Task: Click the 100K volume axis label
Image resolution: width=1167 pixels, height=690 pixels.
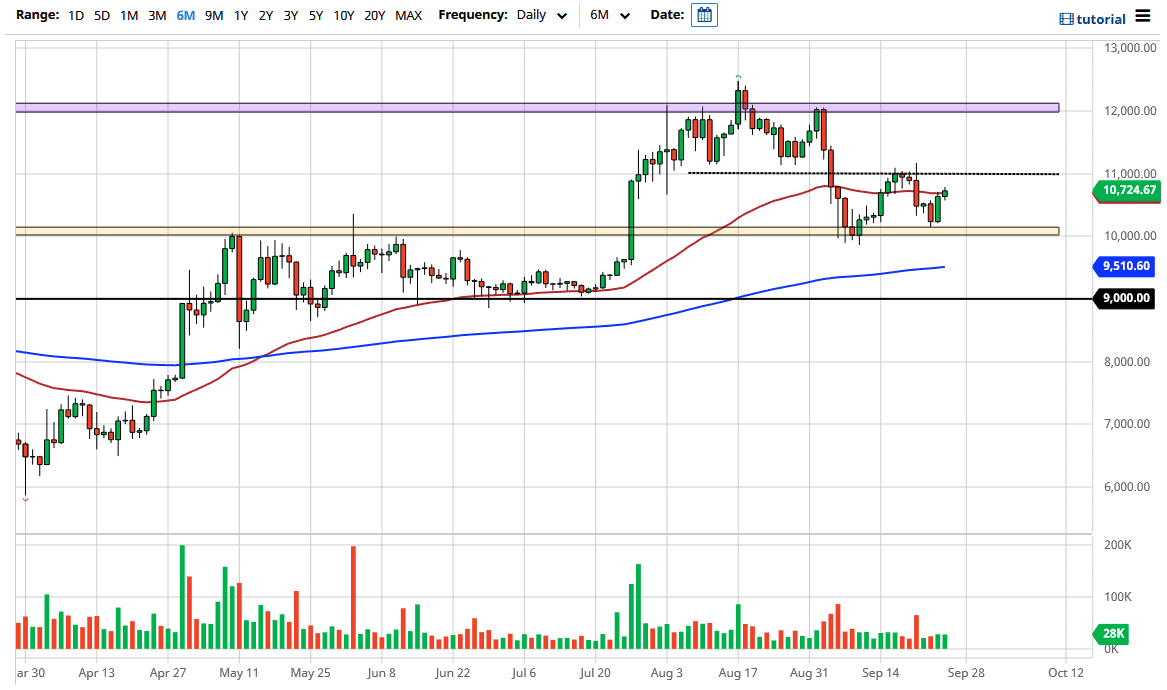Action: point(1117,597)
